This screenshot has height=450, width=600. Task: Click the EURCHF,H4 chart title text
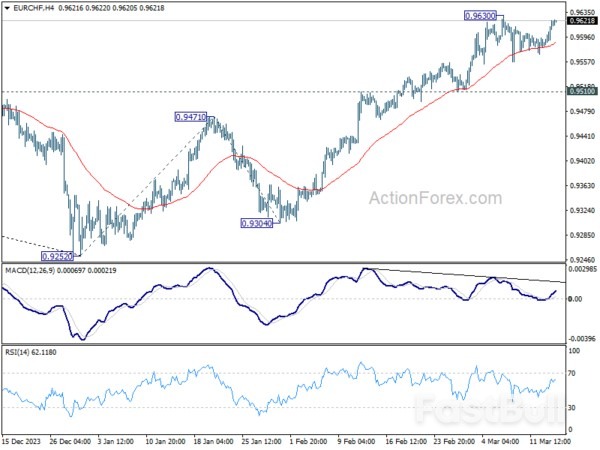click(x=34, y=8)
